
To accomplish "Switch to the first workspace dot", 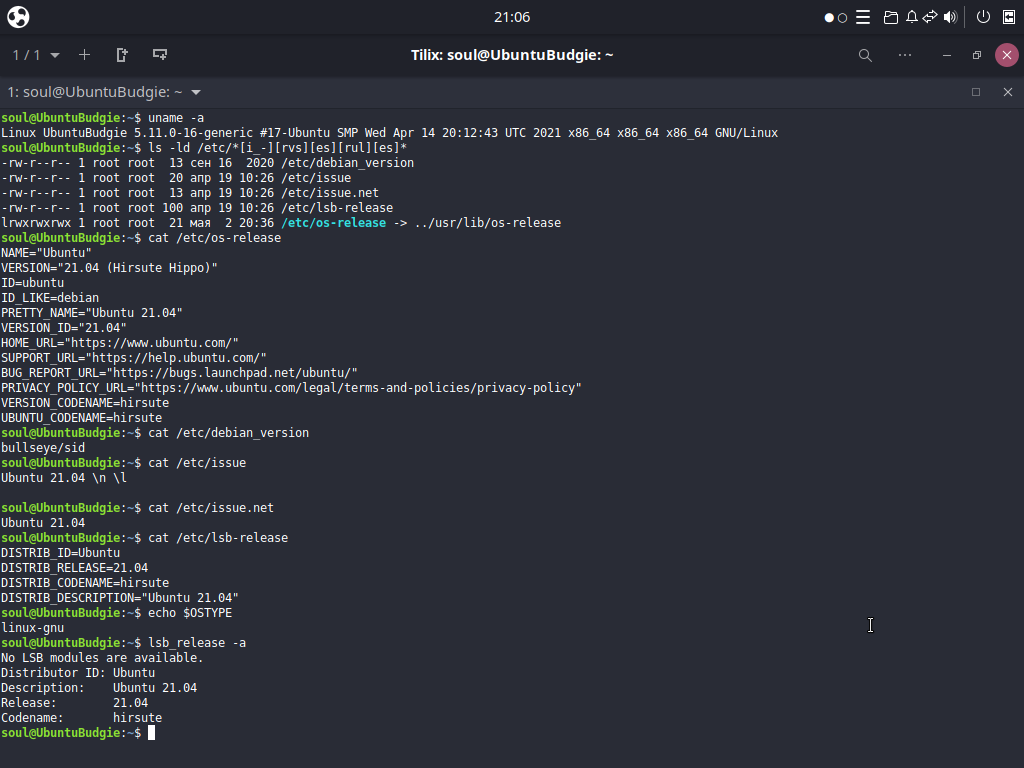I will pos(829,18).
